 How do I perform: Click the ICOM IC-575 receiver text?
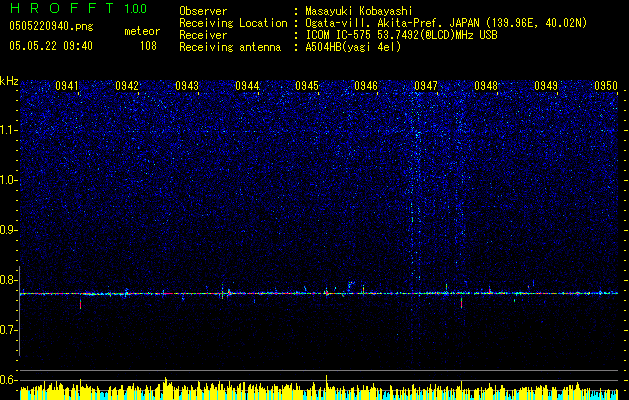tap(401, 35)
